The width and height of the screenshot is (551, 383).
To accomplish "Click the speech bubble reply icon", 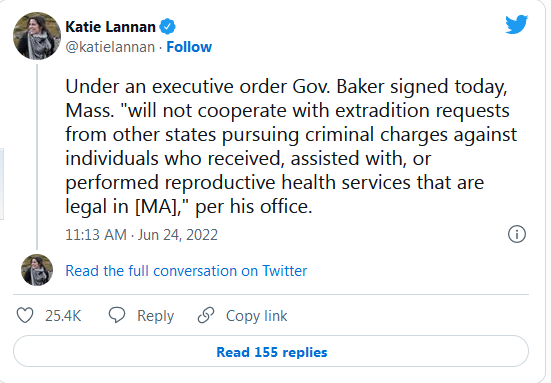I will pos(117,315).
